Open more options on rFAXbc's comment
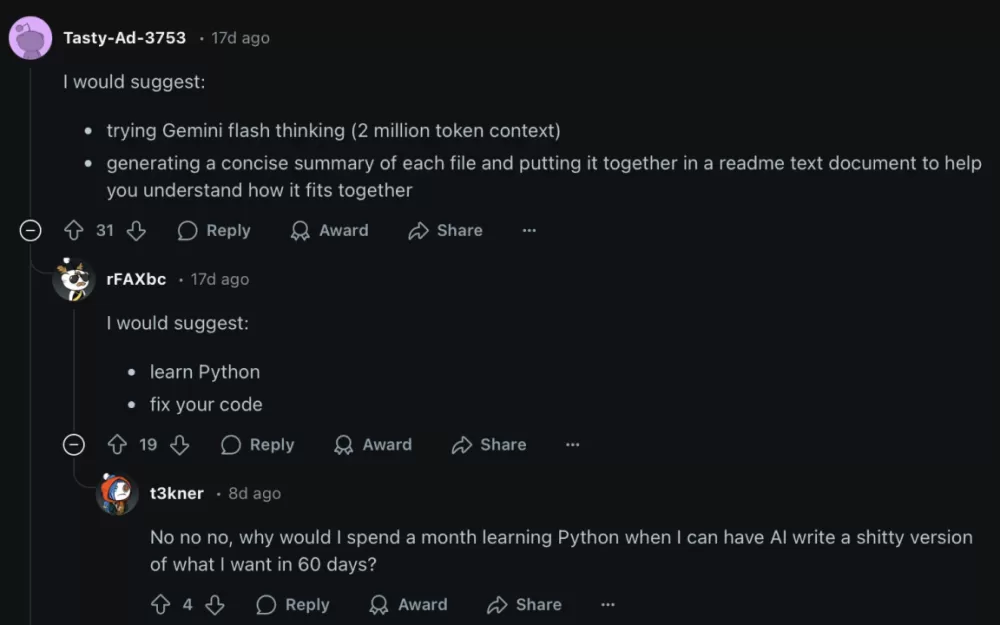Screen dimensions: 1000x625 coord(572,445)
